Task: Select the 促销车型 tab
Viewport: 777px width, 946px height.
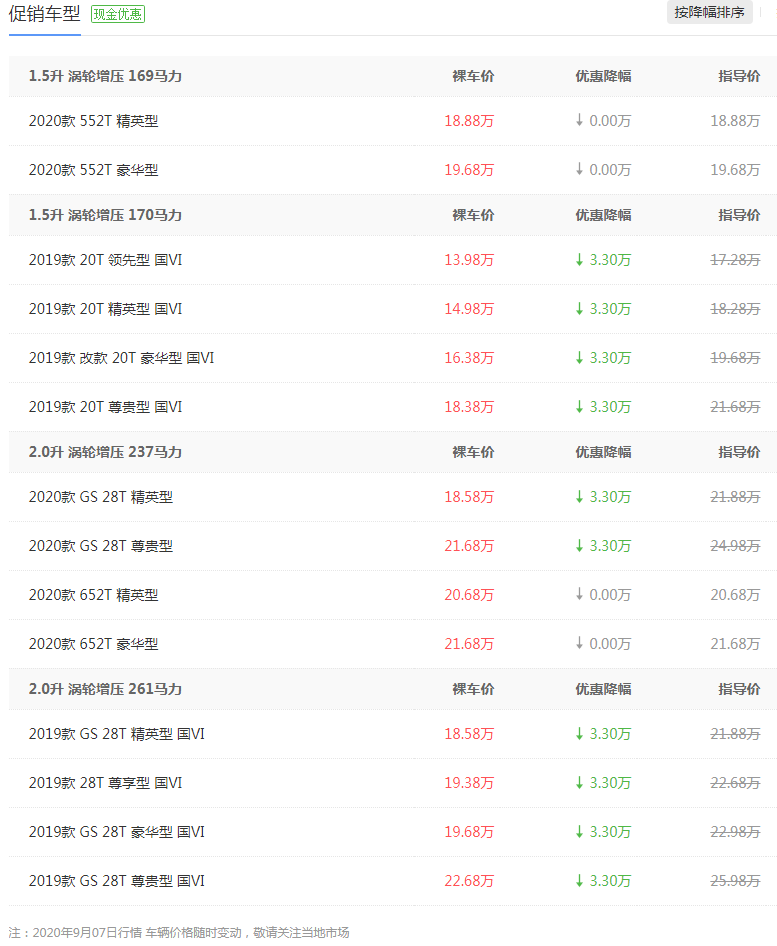Action: (x=45, y=14)
